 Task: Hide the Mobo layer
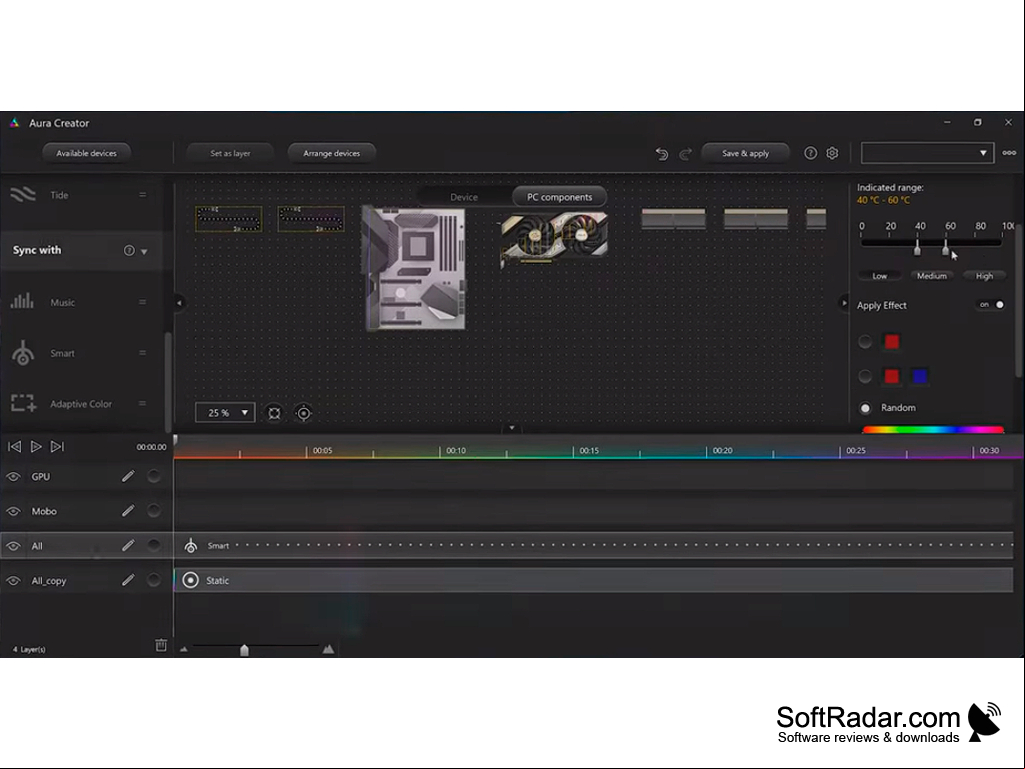click(13, 511)
